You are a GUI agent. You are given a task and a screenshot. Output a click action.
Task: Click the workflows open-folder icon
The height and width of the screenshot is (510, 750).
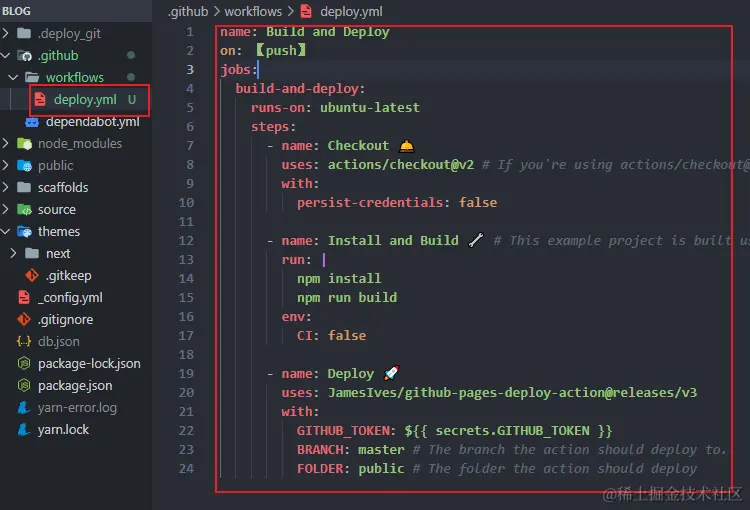point(32,77)
